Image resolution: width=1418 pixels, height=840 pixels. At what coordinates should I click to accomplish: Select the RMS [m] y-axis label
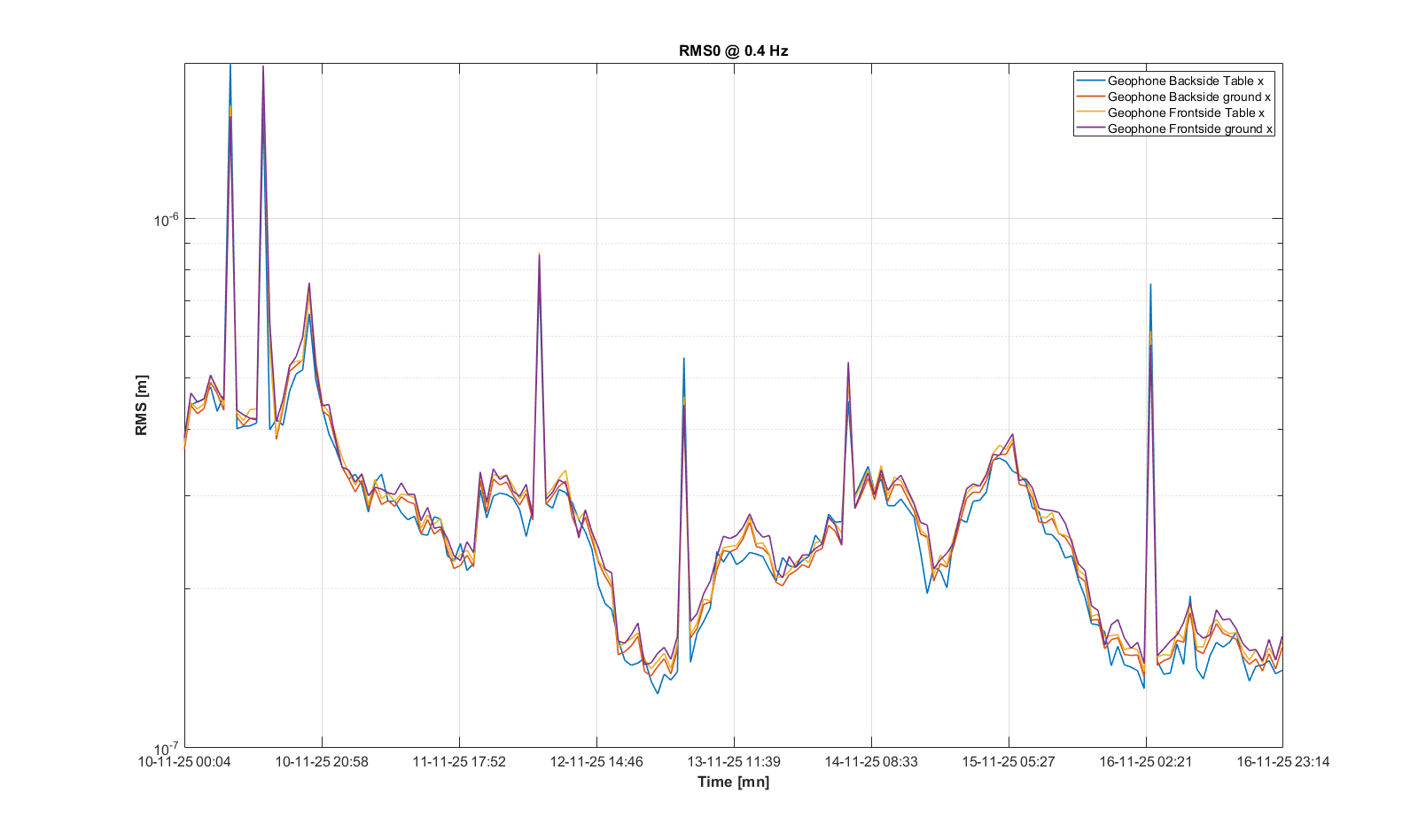coord(142,405)
